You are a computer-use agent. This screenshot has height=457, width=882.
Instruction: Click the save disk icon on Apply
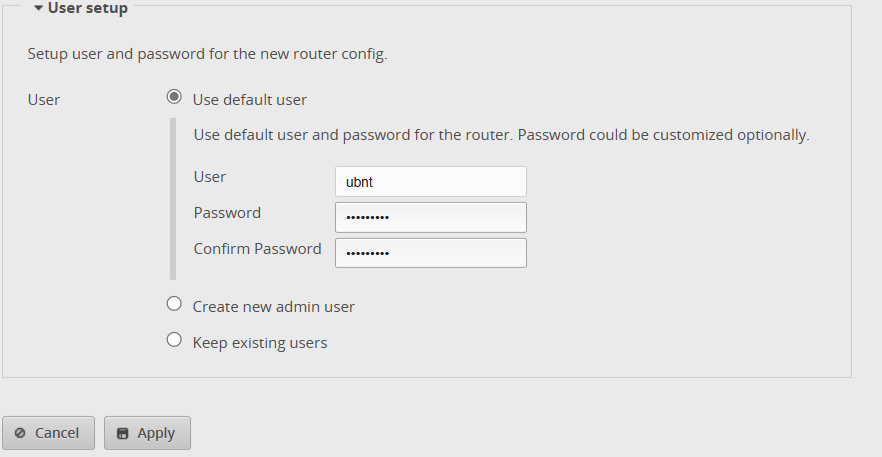click(123, 433)
